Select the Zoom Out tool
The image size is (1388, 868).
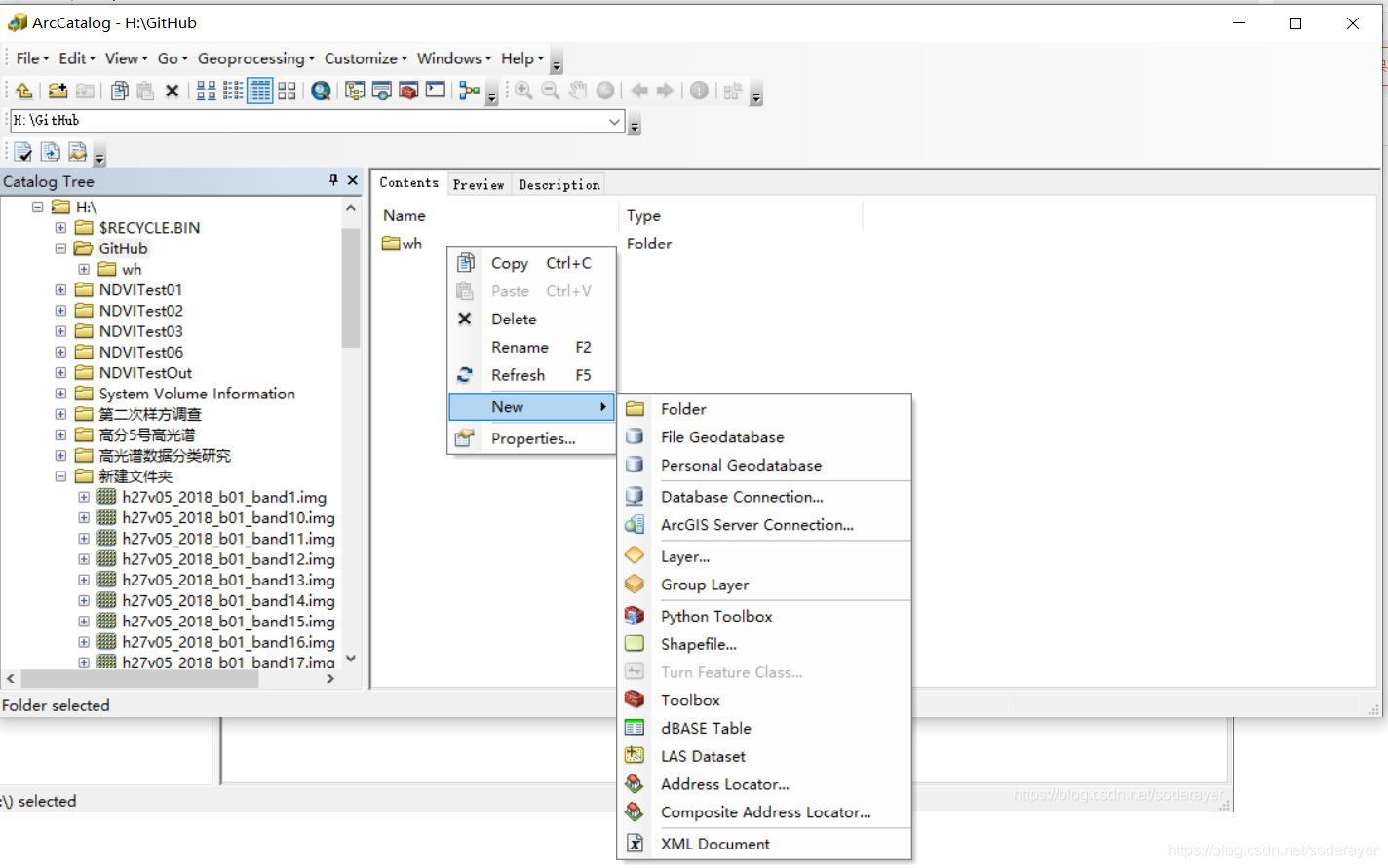point(551,91)
